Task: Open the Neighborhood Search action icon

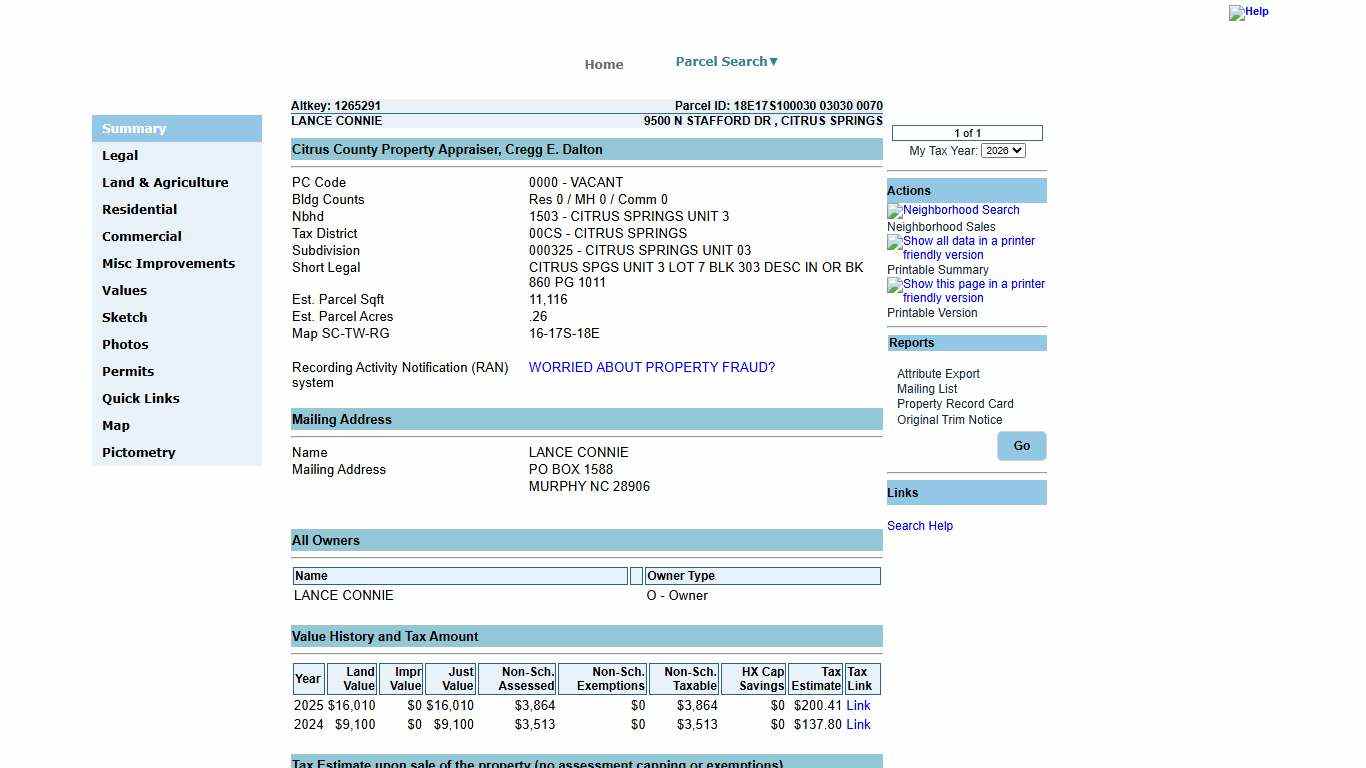Action: [953, 211]
